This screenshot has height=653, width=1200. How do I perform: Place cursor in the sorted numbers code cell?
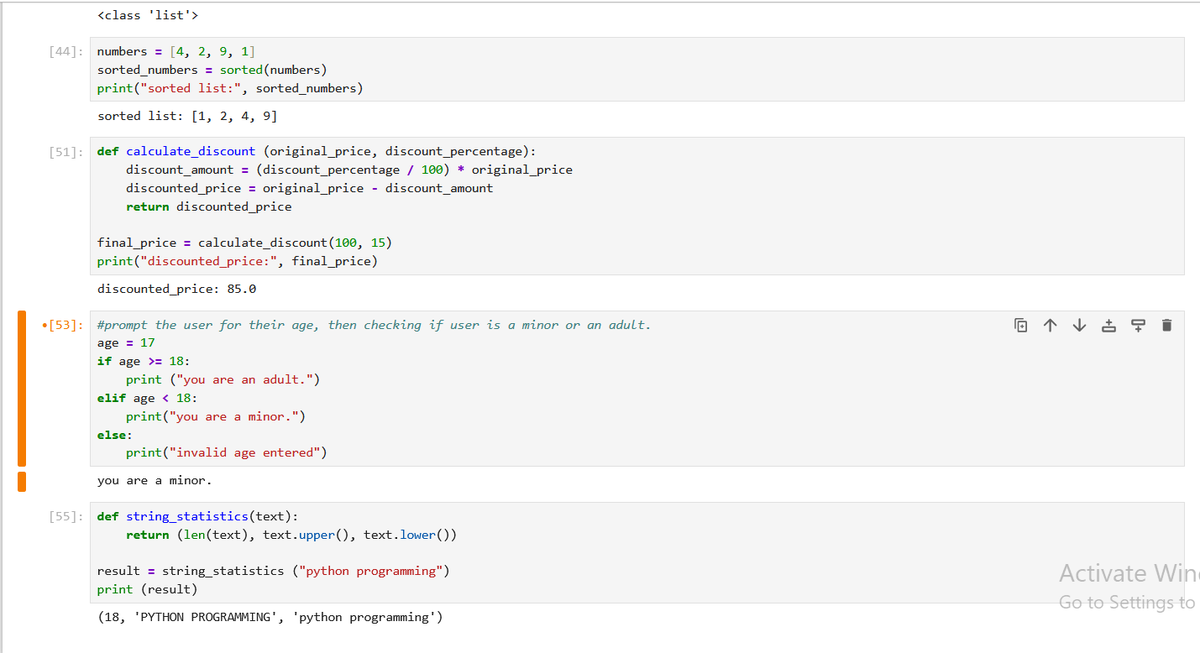point(640,70)
